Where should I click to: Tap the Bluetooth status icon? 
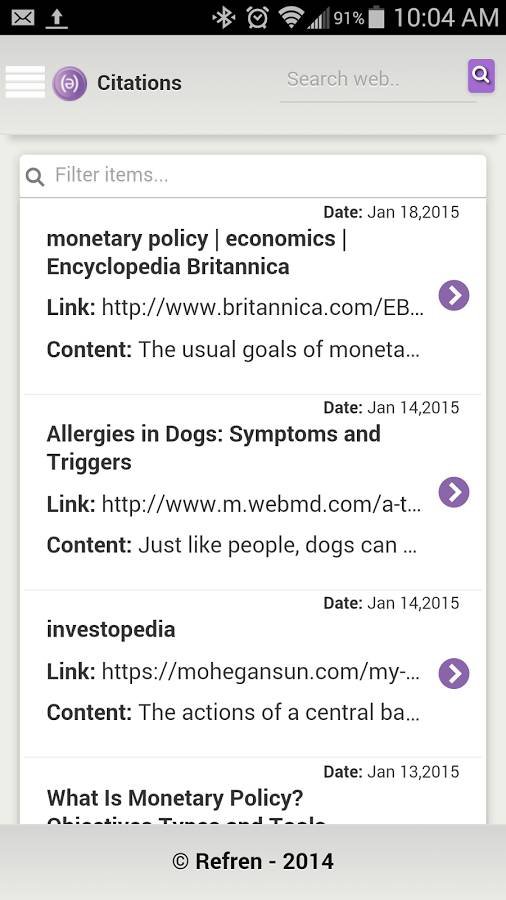click(223, 18)
